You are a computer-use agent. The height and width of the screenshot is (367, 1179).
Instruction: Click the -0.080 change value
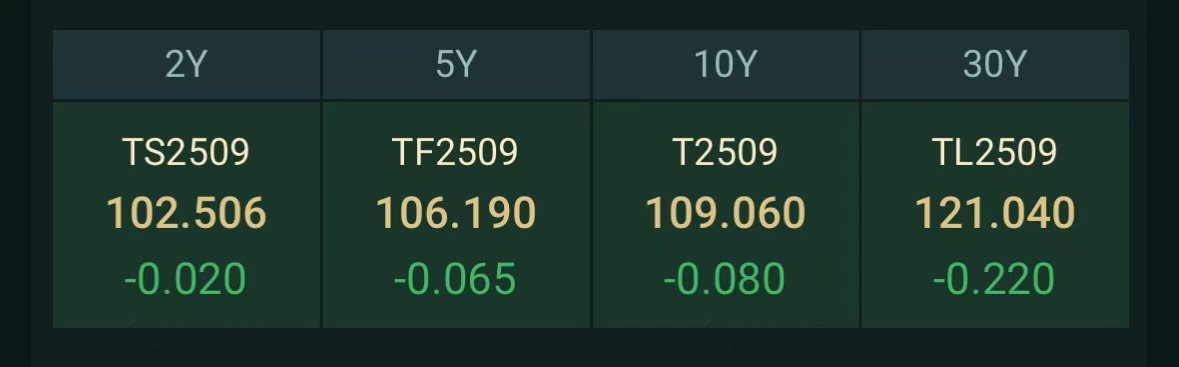click(x=724, y=279)
